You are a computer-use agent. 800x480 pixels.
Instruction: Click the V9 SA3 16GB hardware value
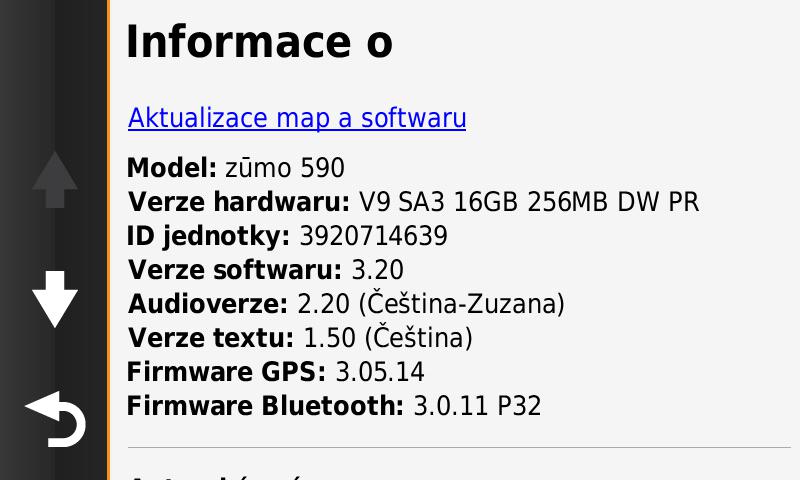[528, 202]
